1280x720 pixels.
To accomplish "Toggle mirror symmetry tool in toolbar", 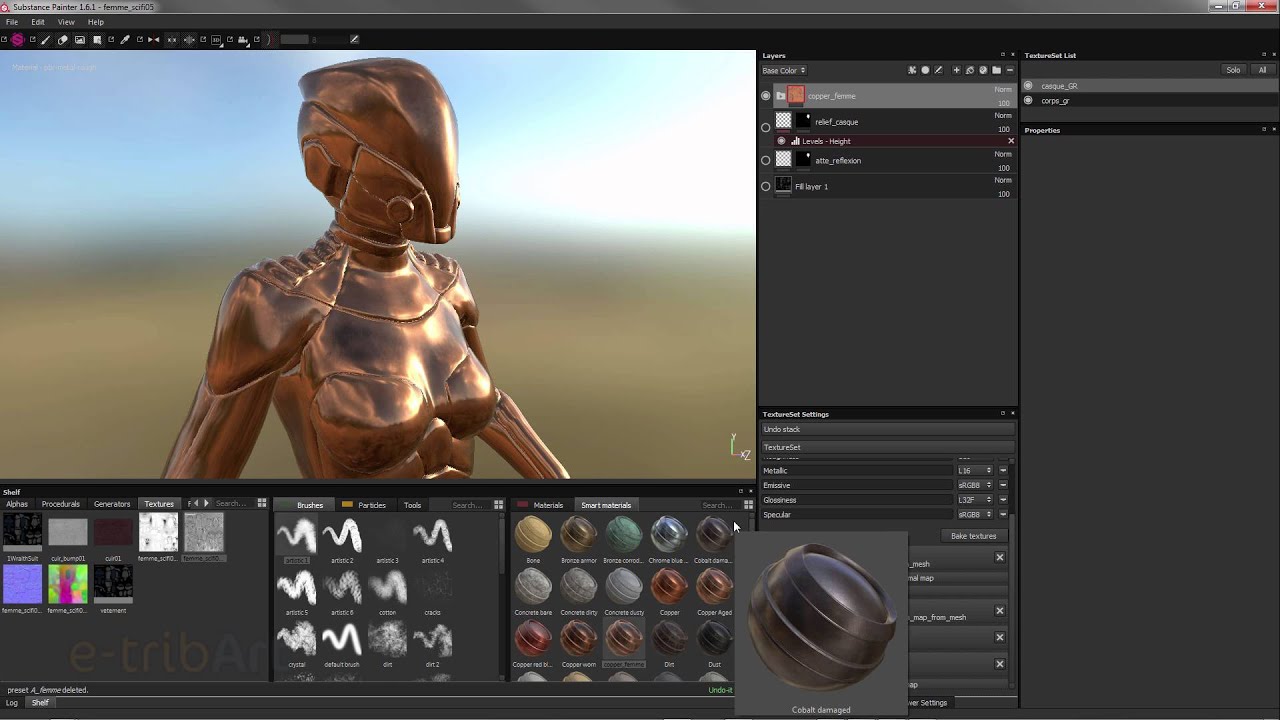I will pyautogui.click(x=153, y=40).
